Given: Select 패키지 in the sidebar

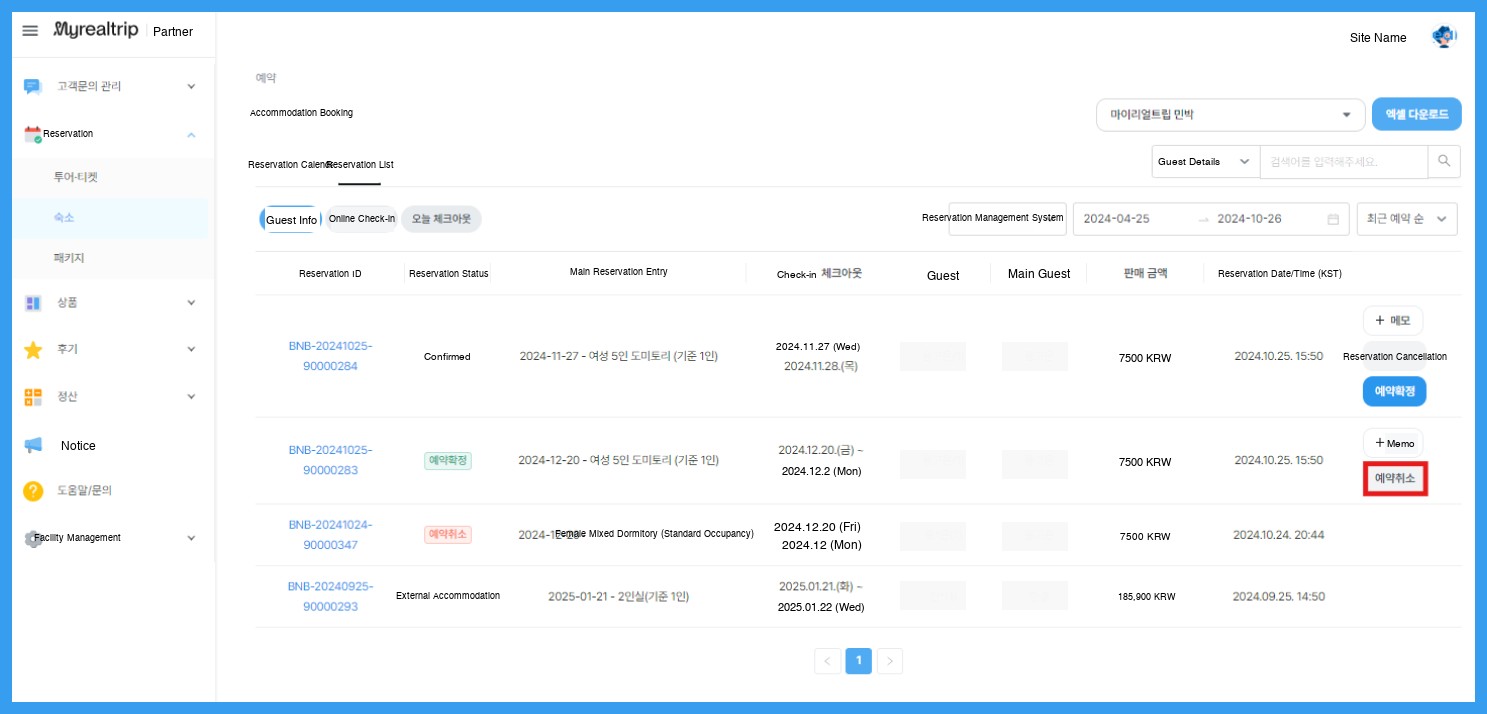Looking at the screenshot, I should pyautogui.click(x=69, y=258).
